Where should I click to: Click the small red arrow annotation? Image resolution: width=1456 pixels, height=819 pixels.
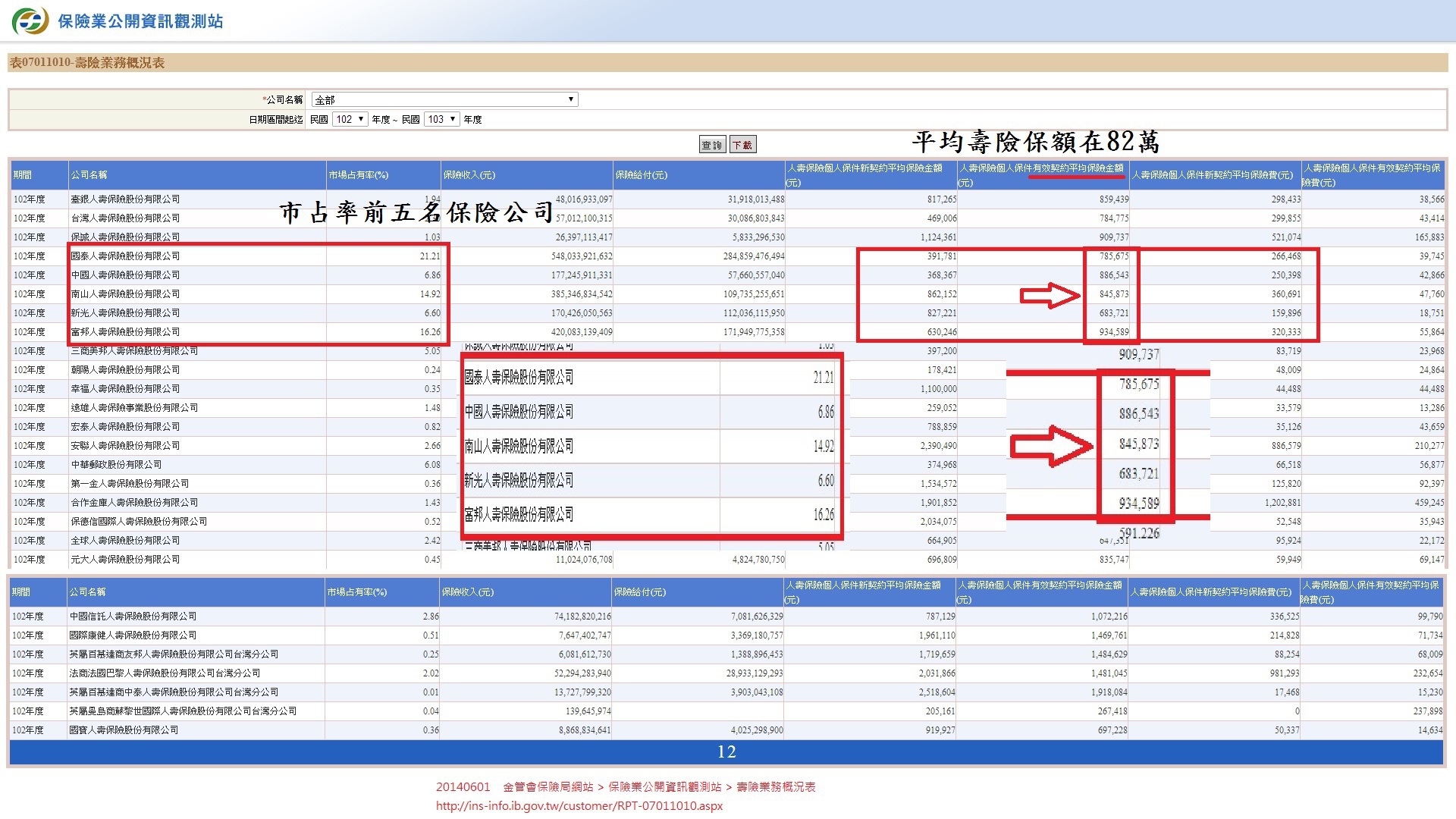click(1050, 296)
